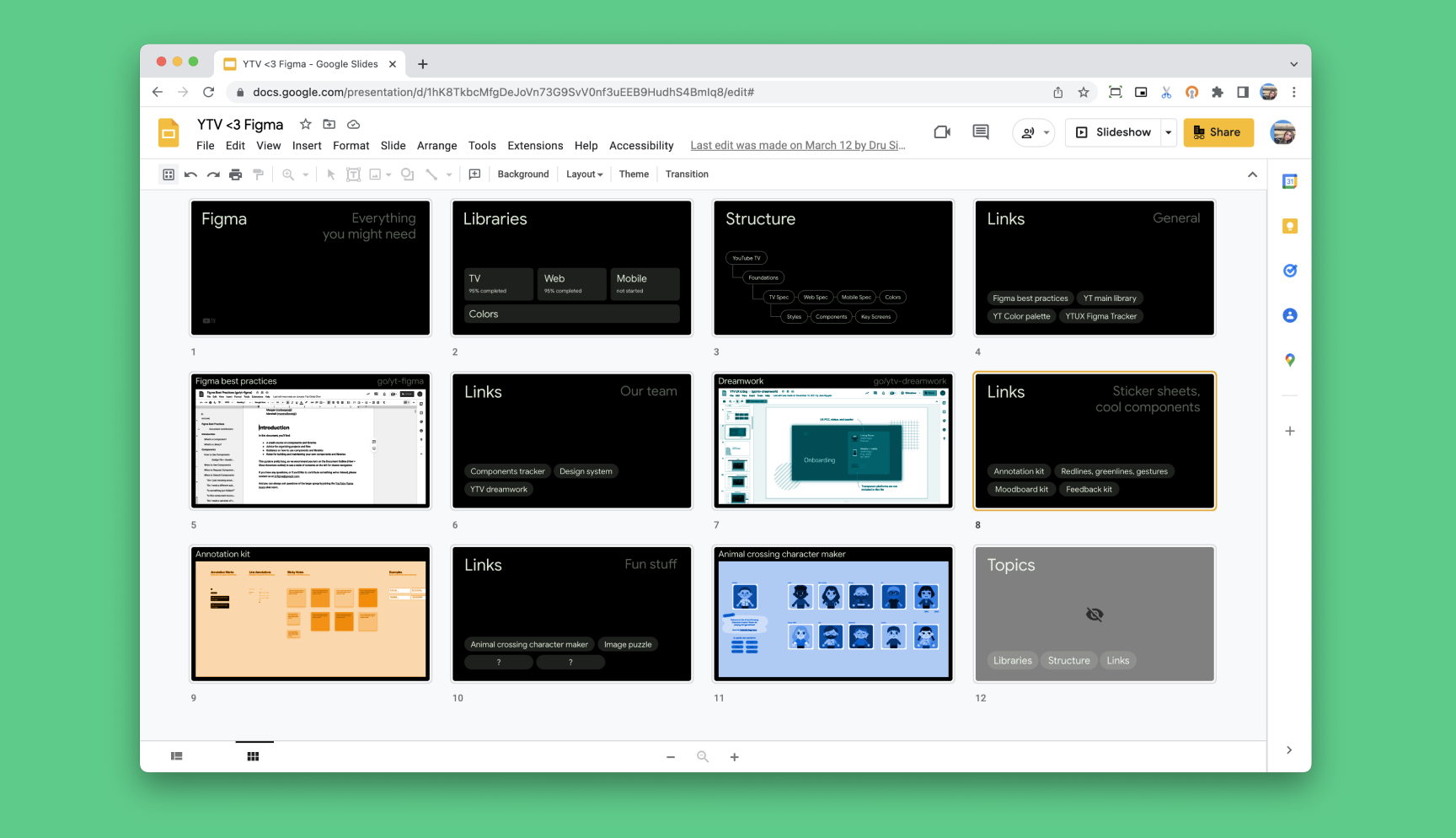
Task: Open the View menu
Action: pos(269,146)
